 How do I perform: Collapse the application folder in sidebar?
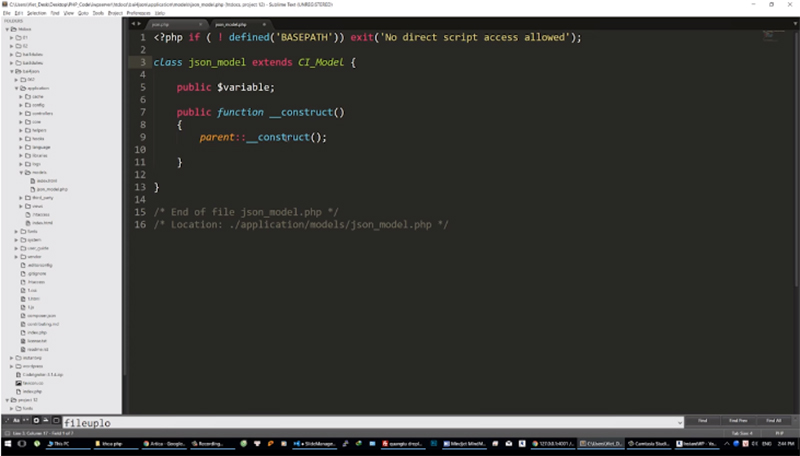pos(18,88)
